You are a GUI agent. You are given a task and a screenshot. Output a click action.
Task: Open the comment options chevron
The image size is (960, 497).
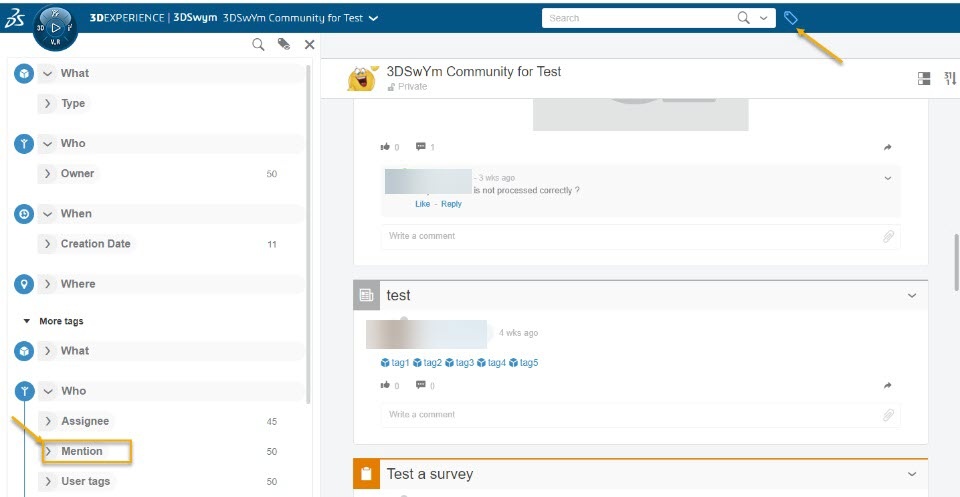coord(888,179)
